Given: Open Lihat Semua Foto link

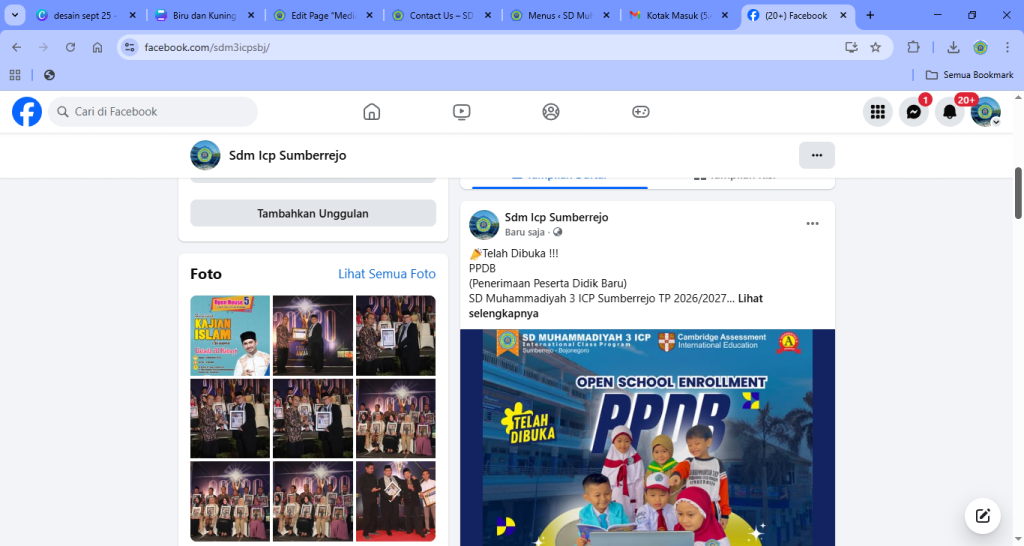Looking at the screenshot, I should [x=387, y=274].
